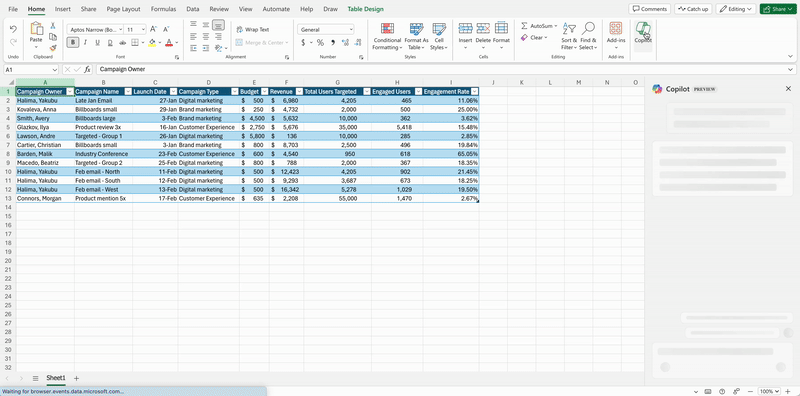Switch to the Data tab
The height and width of the screenshot is (396, 800).
point(193,9)
